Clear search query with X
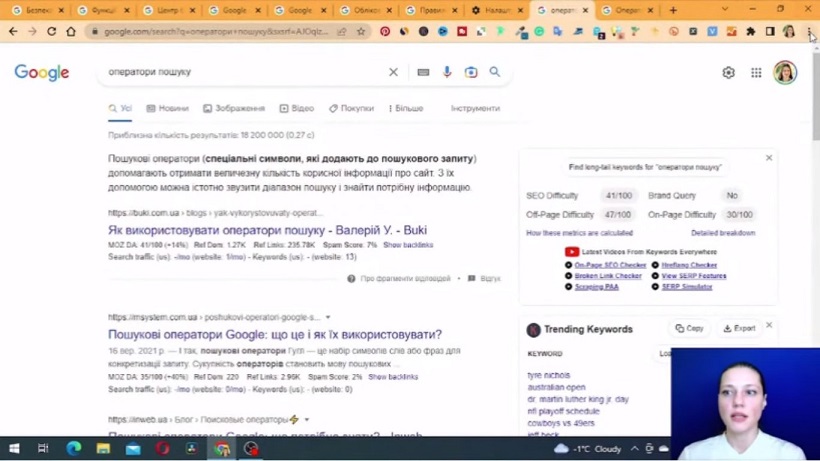The image size is (820, 461). pos(393,72)
